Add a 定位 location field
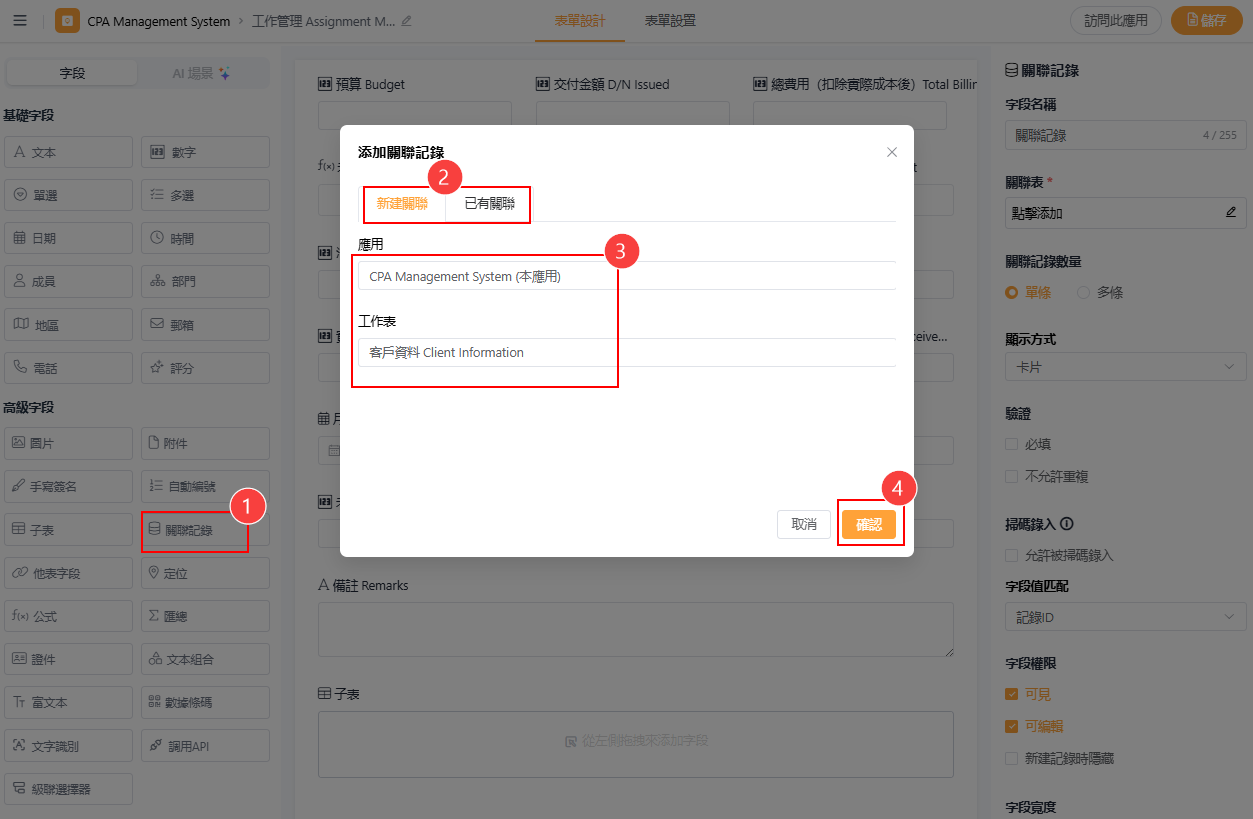 [x=205, y=573]
